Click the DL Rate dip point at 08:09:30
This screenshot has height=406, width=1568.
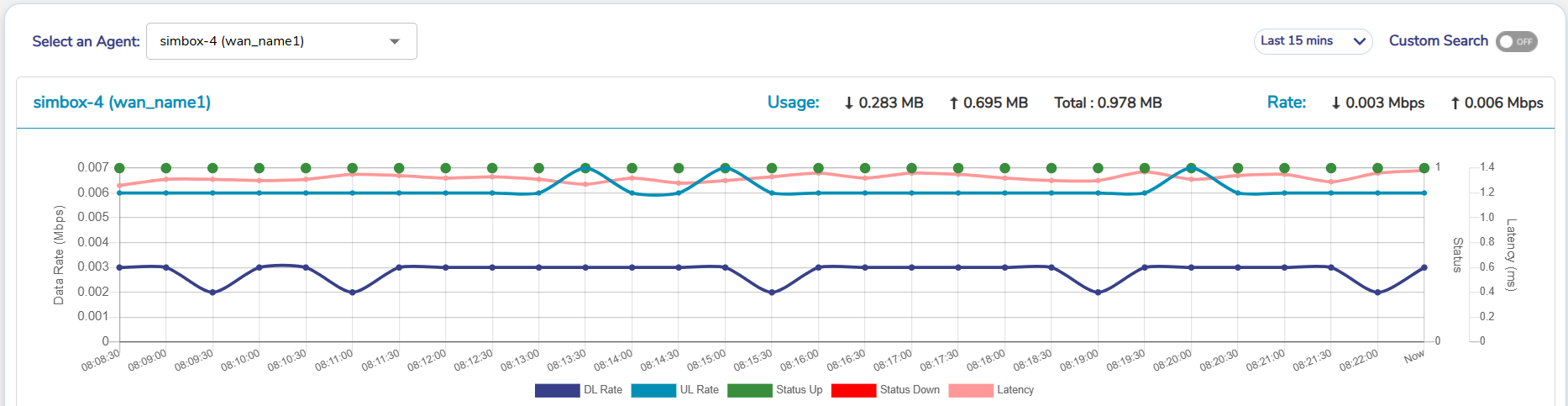[212, 293]
